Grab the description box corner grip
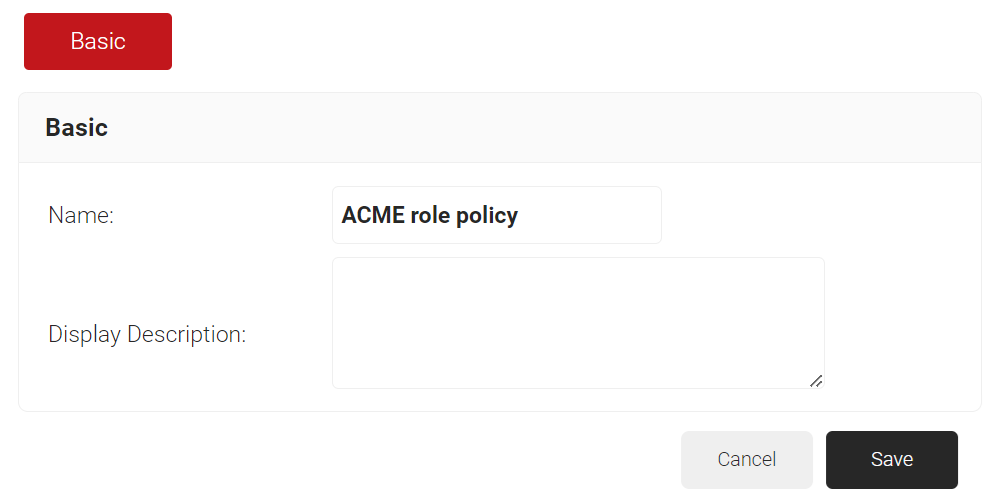 point(816,380)
